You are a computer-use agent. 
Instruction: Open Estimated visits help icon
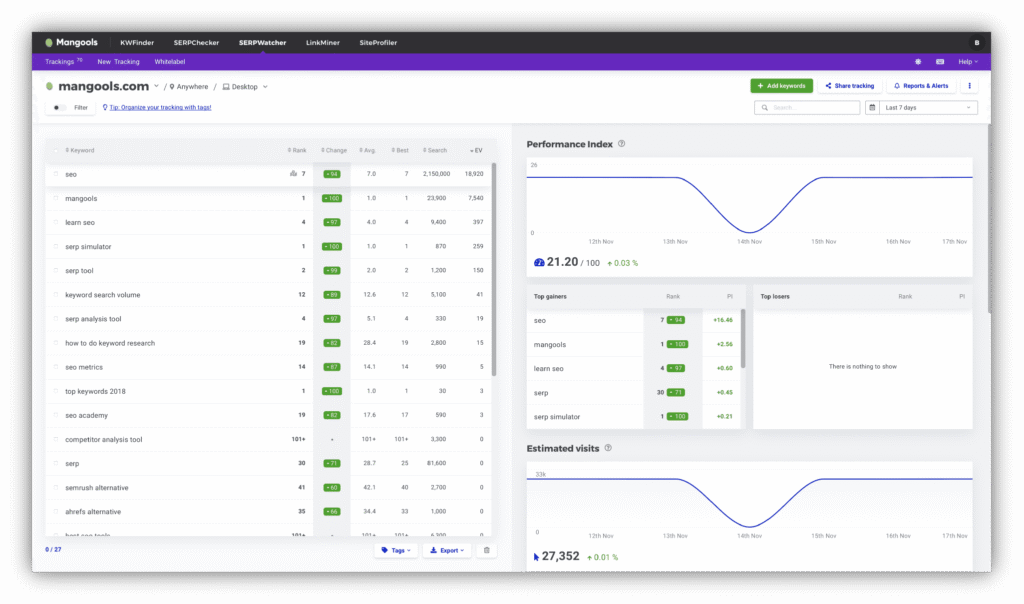point(608,448)
